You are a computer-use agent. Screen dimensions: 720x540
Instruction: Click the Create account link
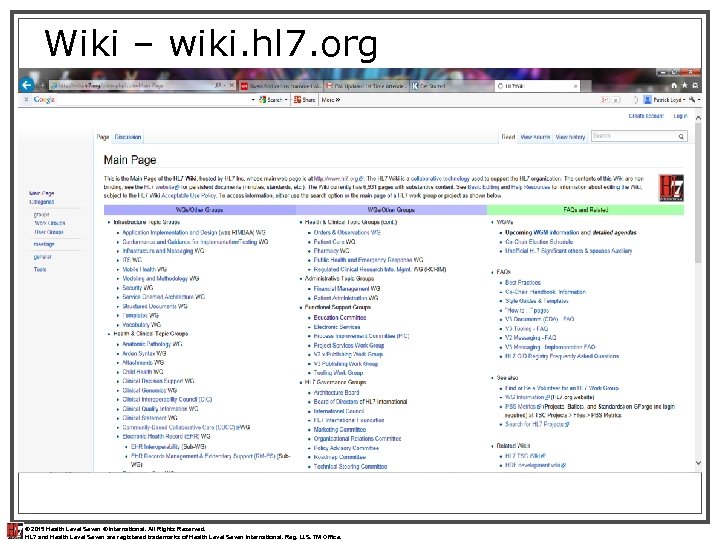646,116
